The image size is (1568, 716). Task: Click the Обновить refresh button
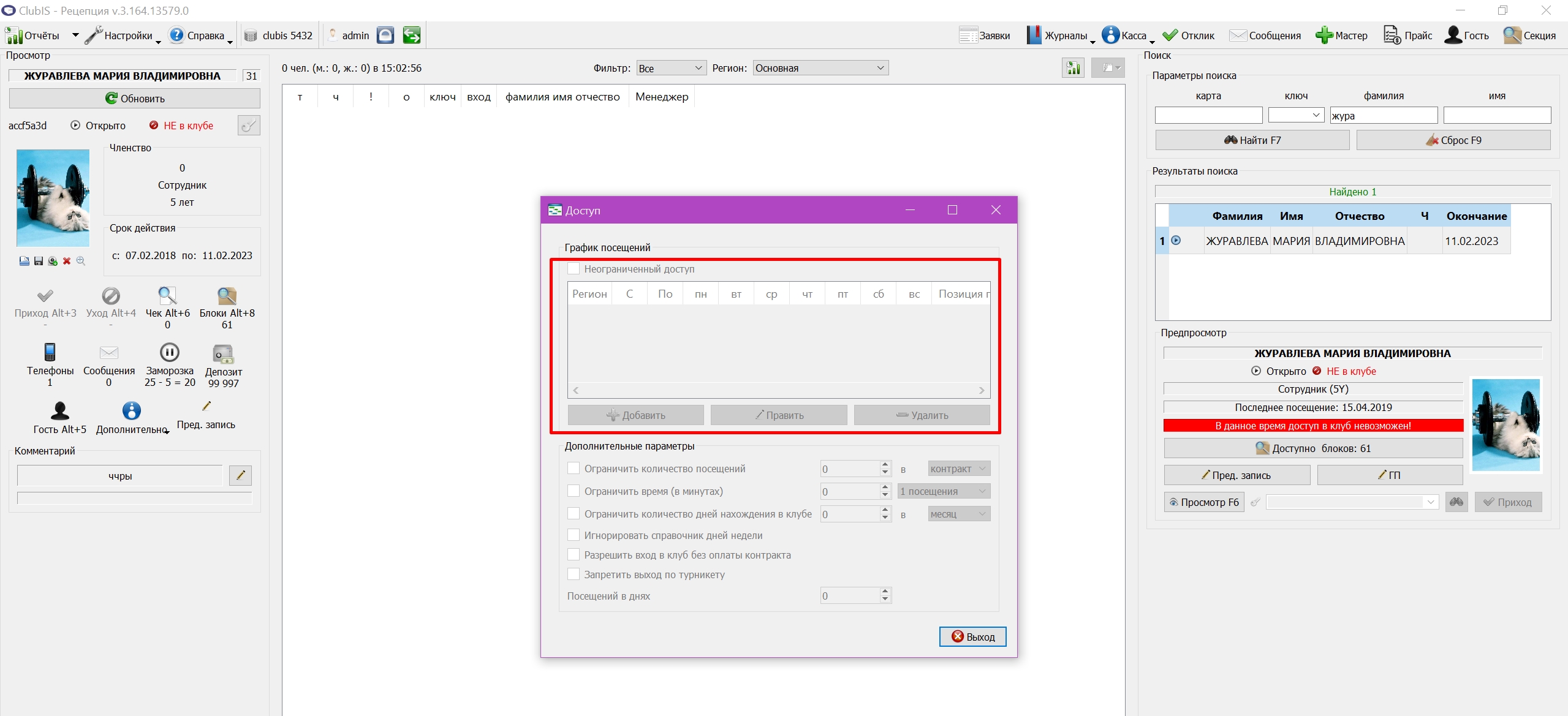[x=134, y=98]
